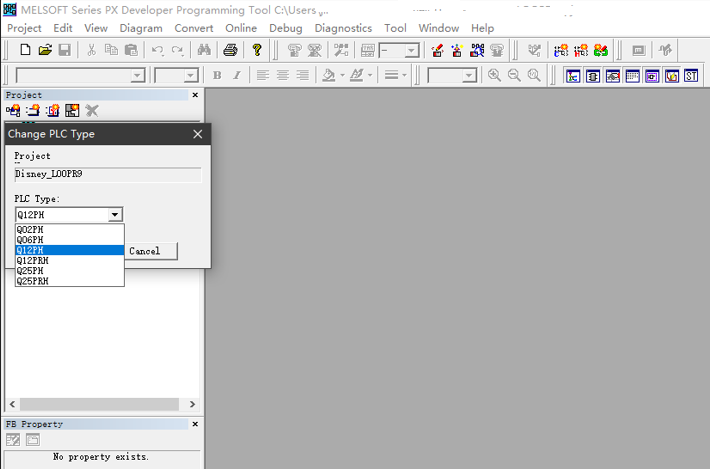Pick Q12PRH from the dropdown list
This screenshot has width=710, height=469.
coord(33,260)
